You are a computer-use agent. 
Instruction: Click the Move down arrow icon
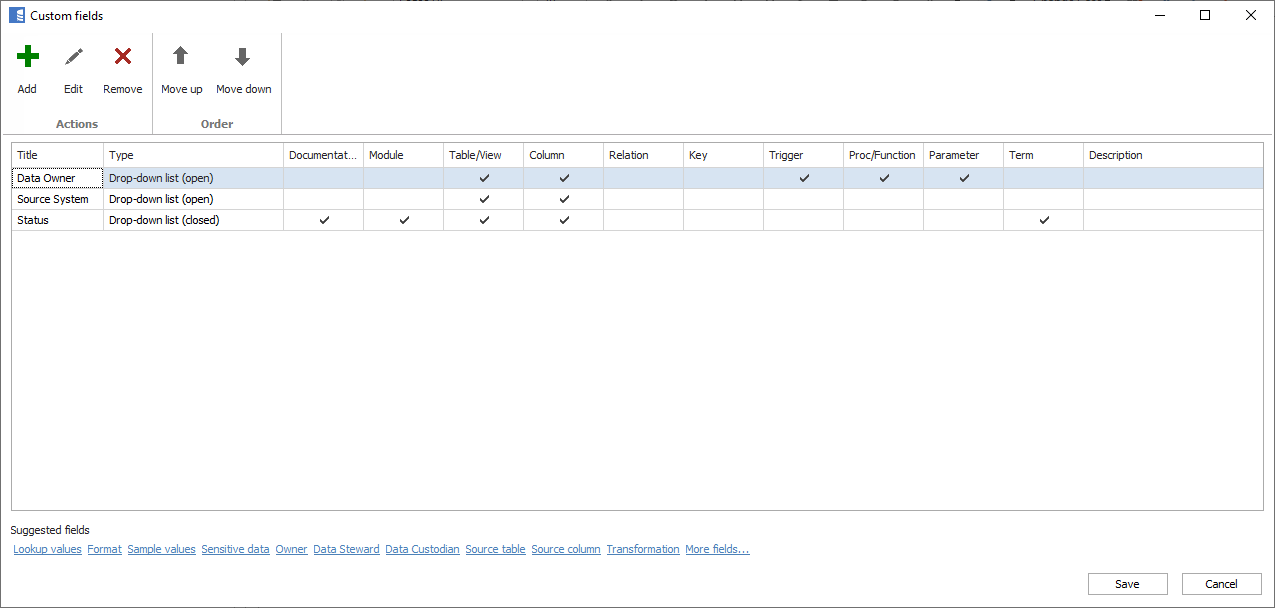pyautogui.click(x=243, y=56)
